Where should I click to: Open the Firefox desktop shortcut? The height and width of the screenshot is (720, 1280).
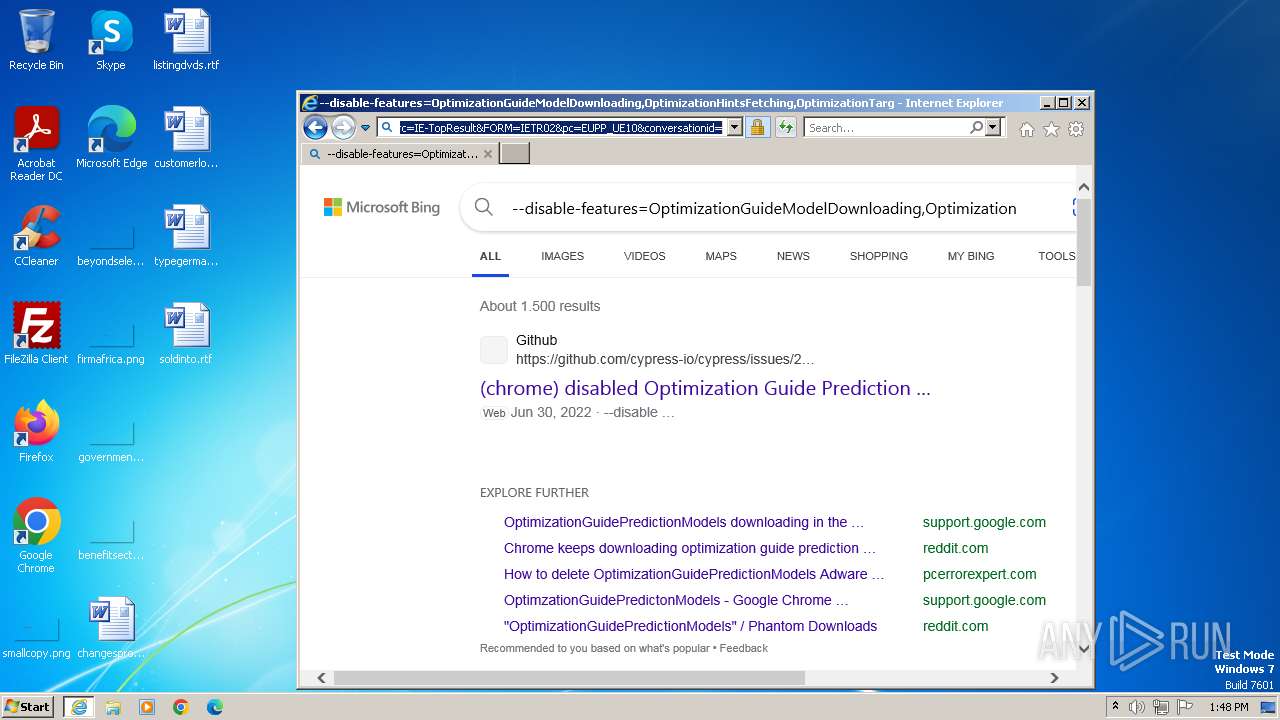click(x=36, y=432)
